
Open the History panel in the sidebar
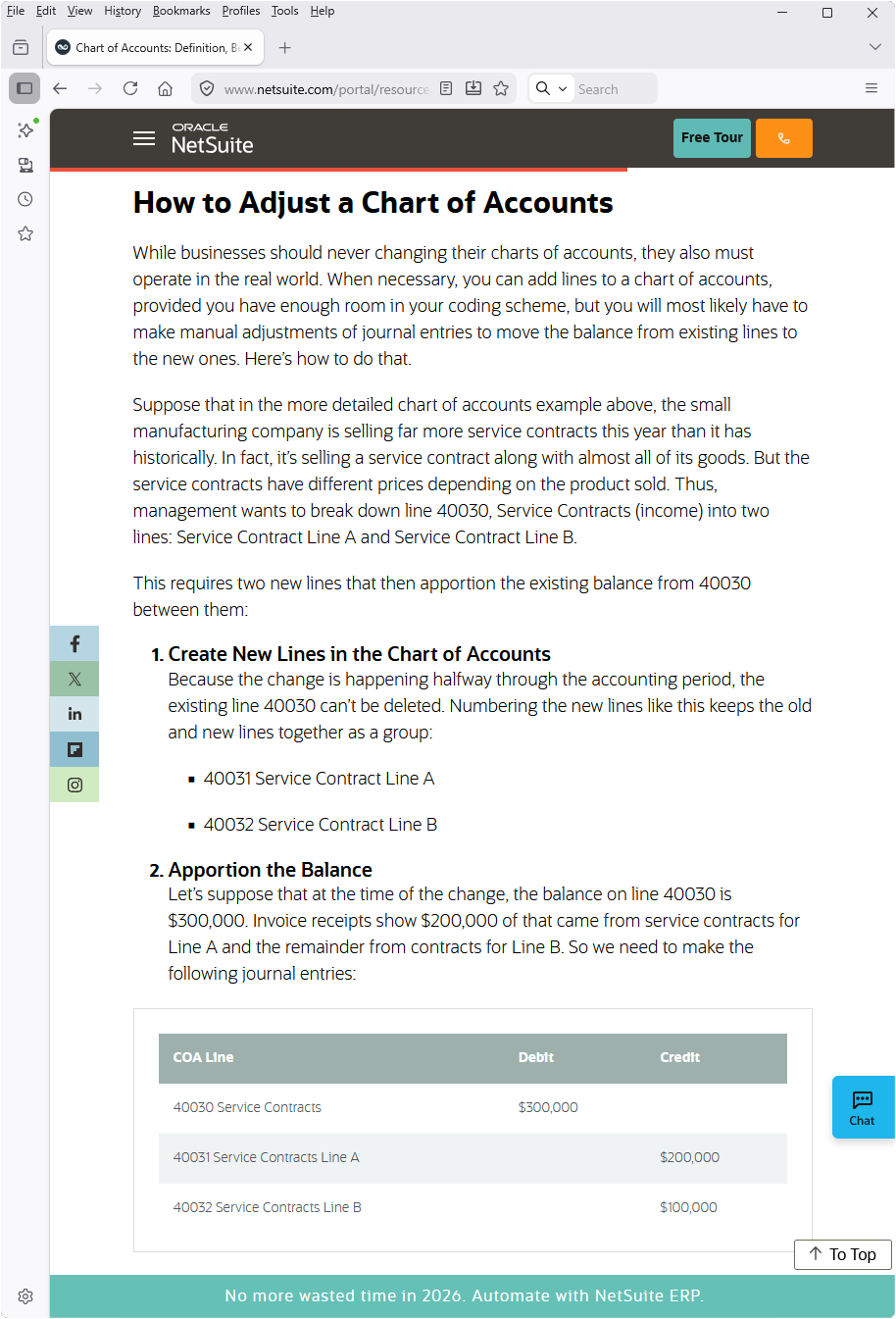tap(25, 199)
